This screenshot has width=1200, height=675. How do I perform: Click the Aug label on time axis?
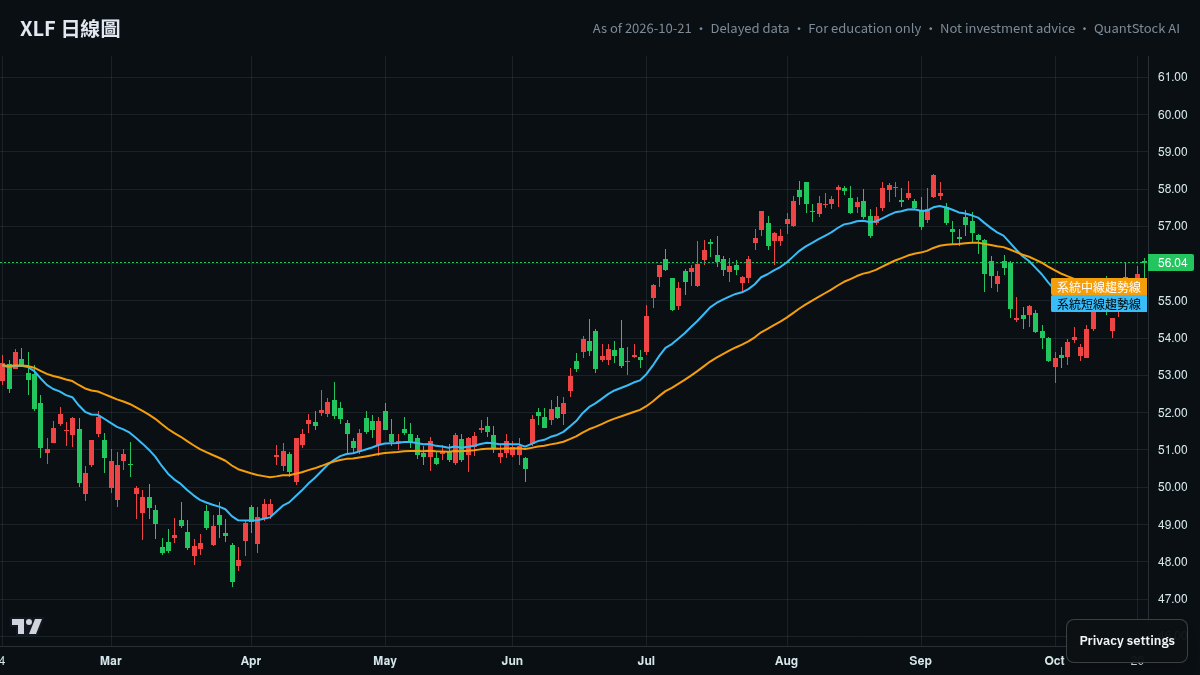[787, 661]
